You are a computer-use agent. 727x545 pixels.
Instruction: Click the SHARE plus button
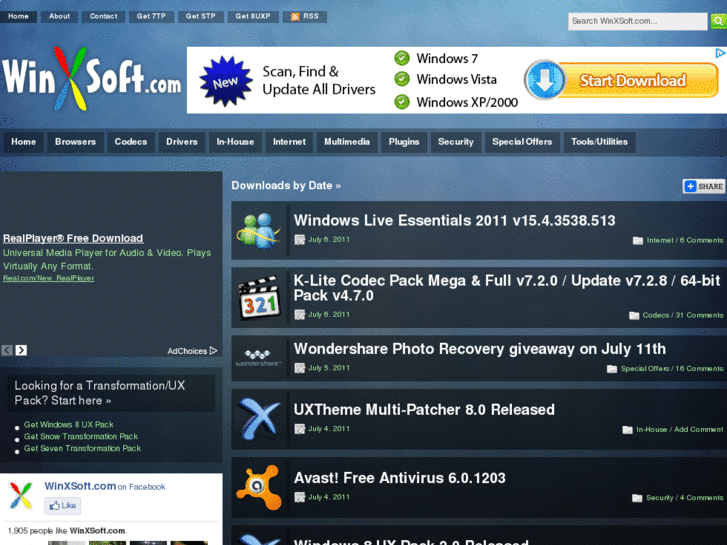(703, 186)
